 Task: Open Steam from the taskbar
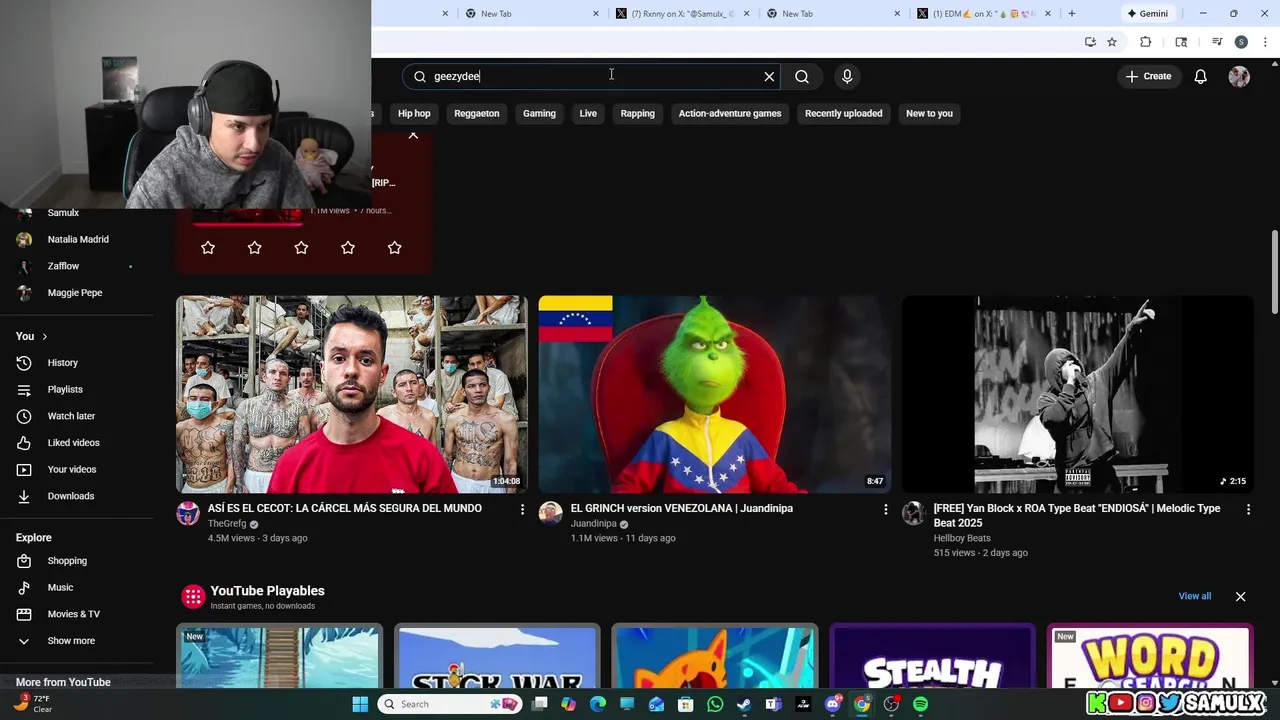click(x=744, y=704)
